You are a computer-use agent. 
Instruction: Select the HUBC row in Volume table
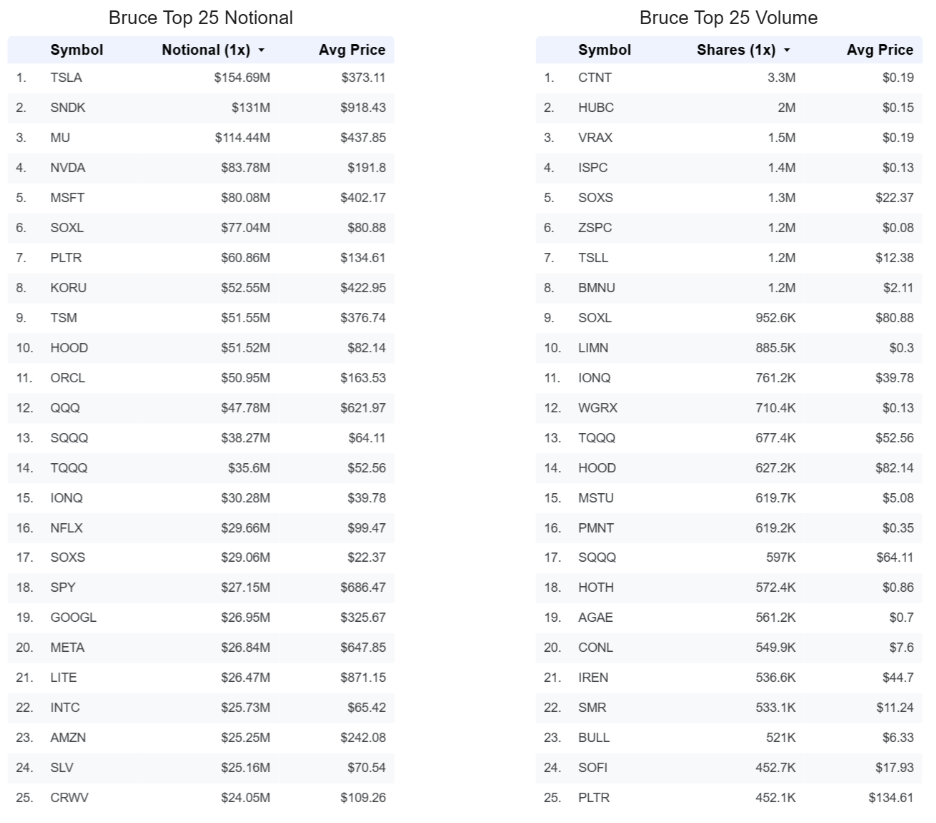click(x=729, y=108)
